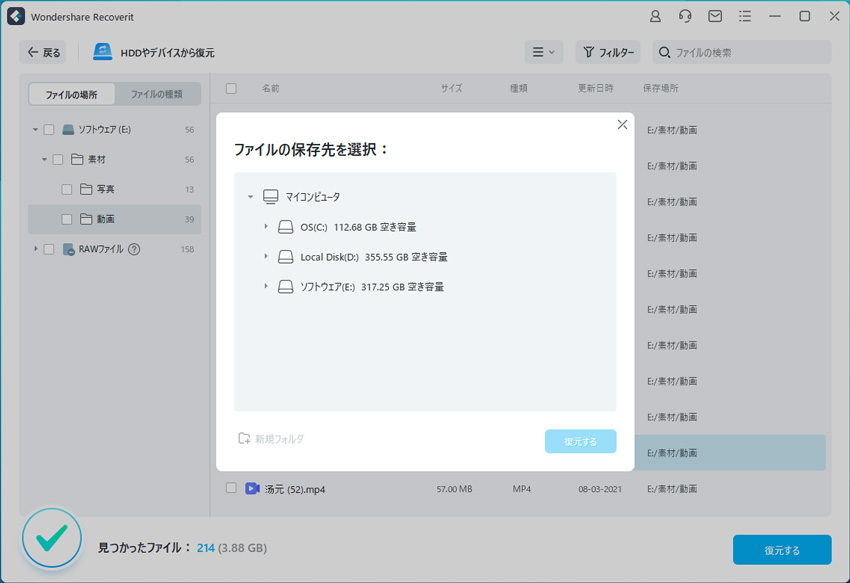Viewport: 850px width, 583px height.
Task: Click the highlighted row's E:/素材/動画 path
Action: click(672, 453)
